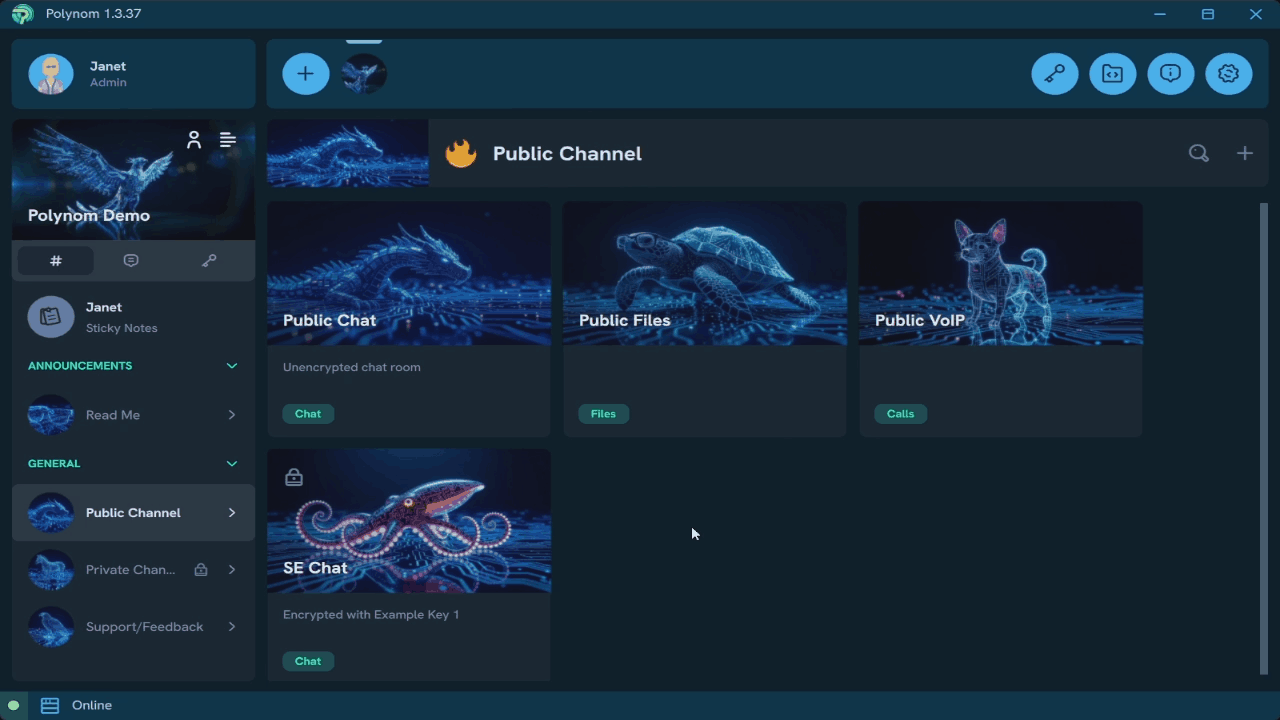The width and height of the screenshot is (1280, 720).
Task: Switch to the channels hash tab
Action: 56,261
